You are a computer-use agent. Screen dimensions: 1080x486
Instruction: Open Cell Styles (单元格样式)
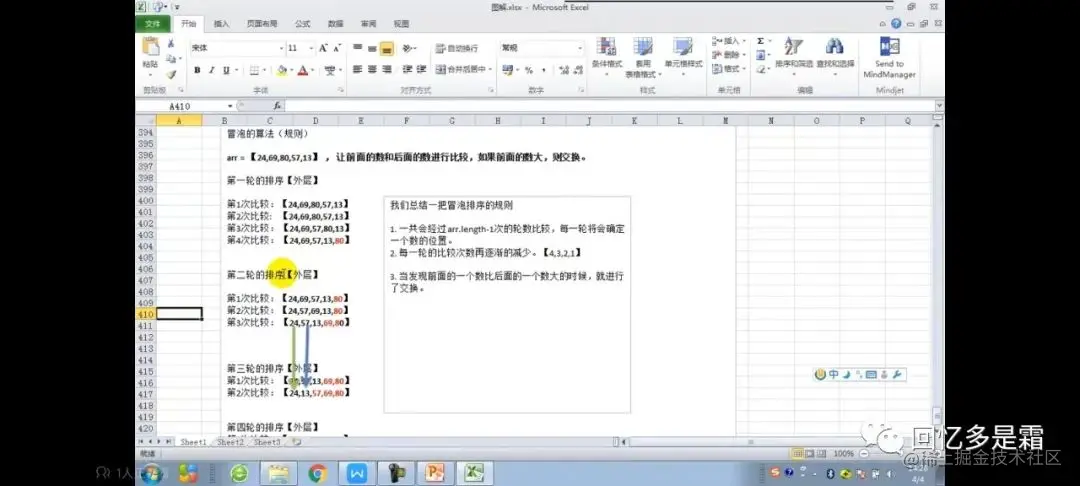click(x=683, y=56)
